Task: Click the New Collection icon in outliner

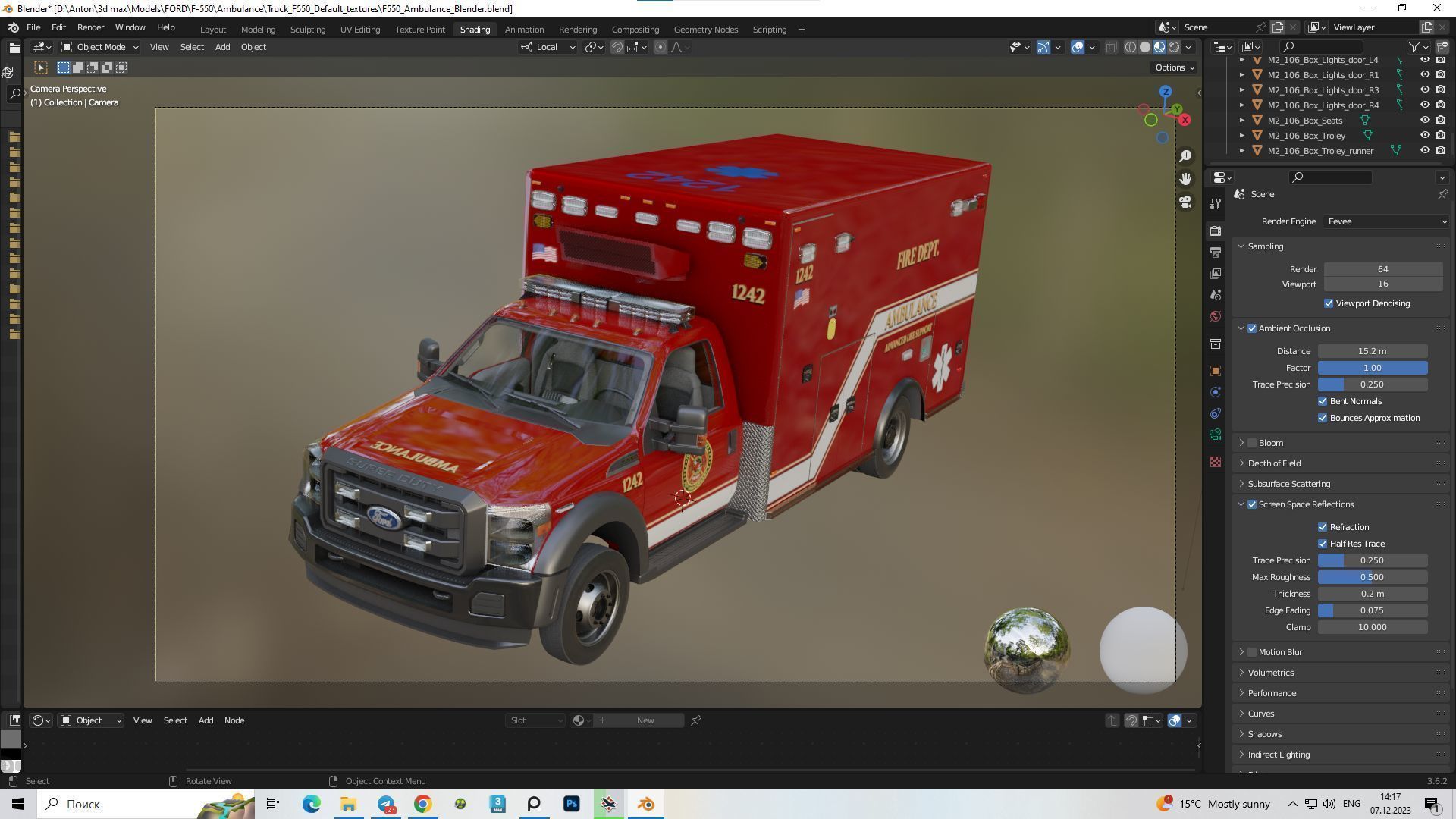Action: [1442, 47]
